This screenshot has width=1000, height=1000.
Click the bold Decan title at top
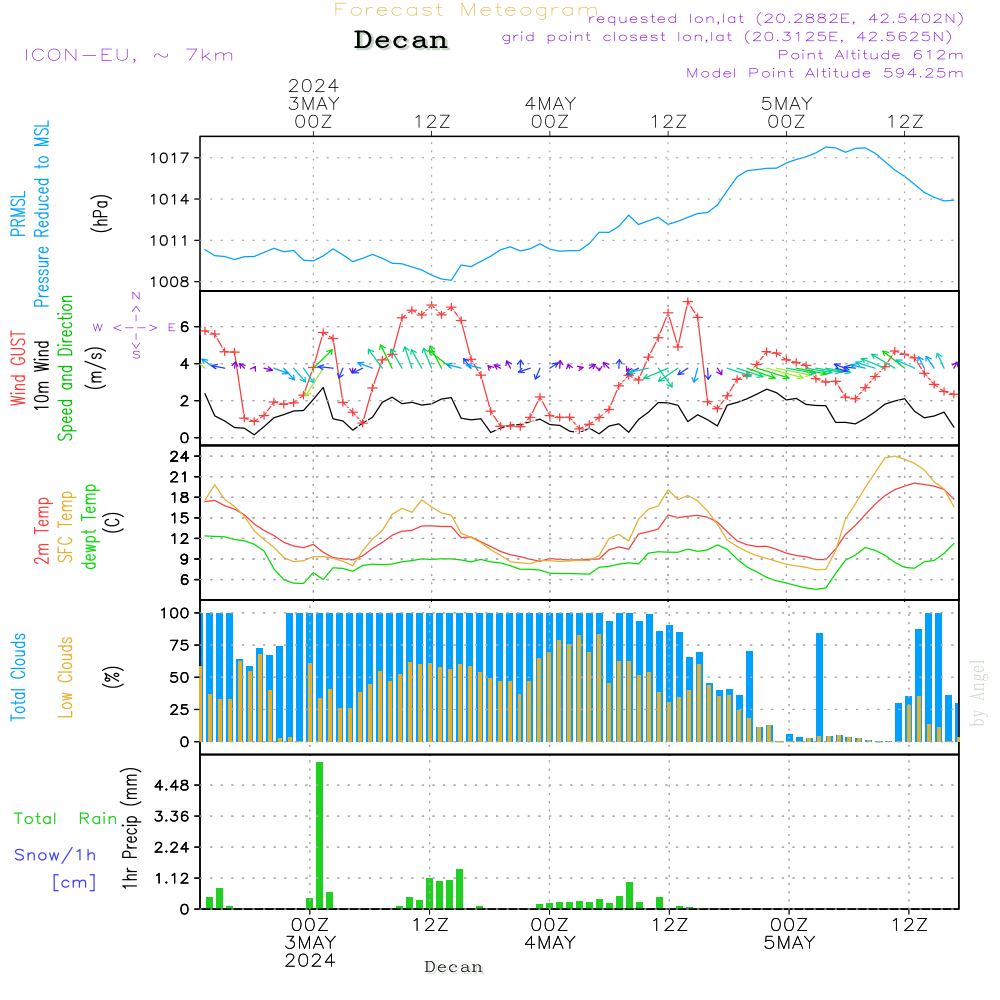[x=401, y=40]
